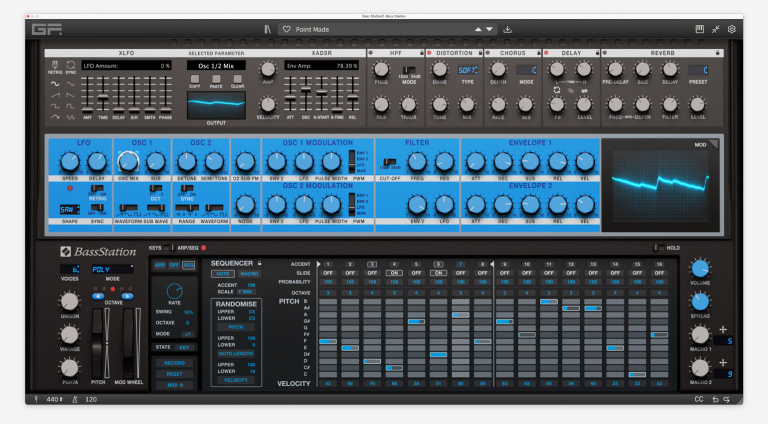Toggle the keyboard view icon
The width and height of the screenshot is (768, 424).
tap(699, 29)
